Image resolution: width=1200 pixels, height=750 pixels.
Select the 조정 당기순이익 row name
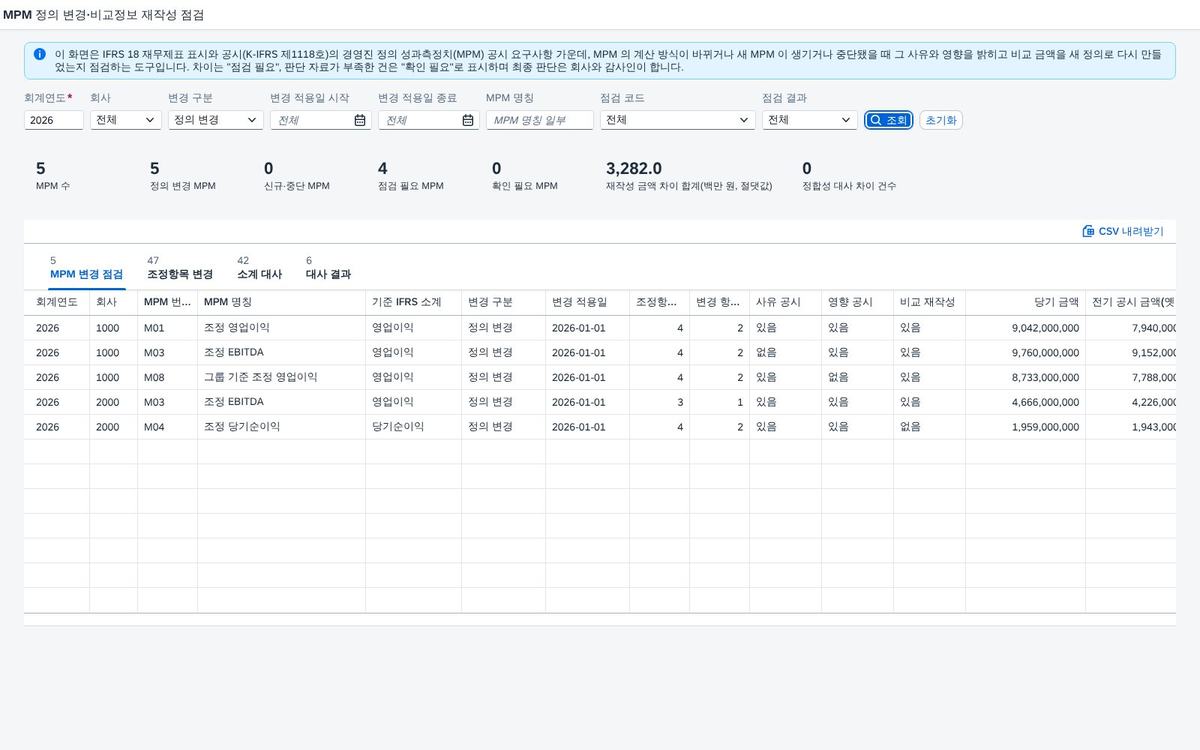point(242,426)
